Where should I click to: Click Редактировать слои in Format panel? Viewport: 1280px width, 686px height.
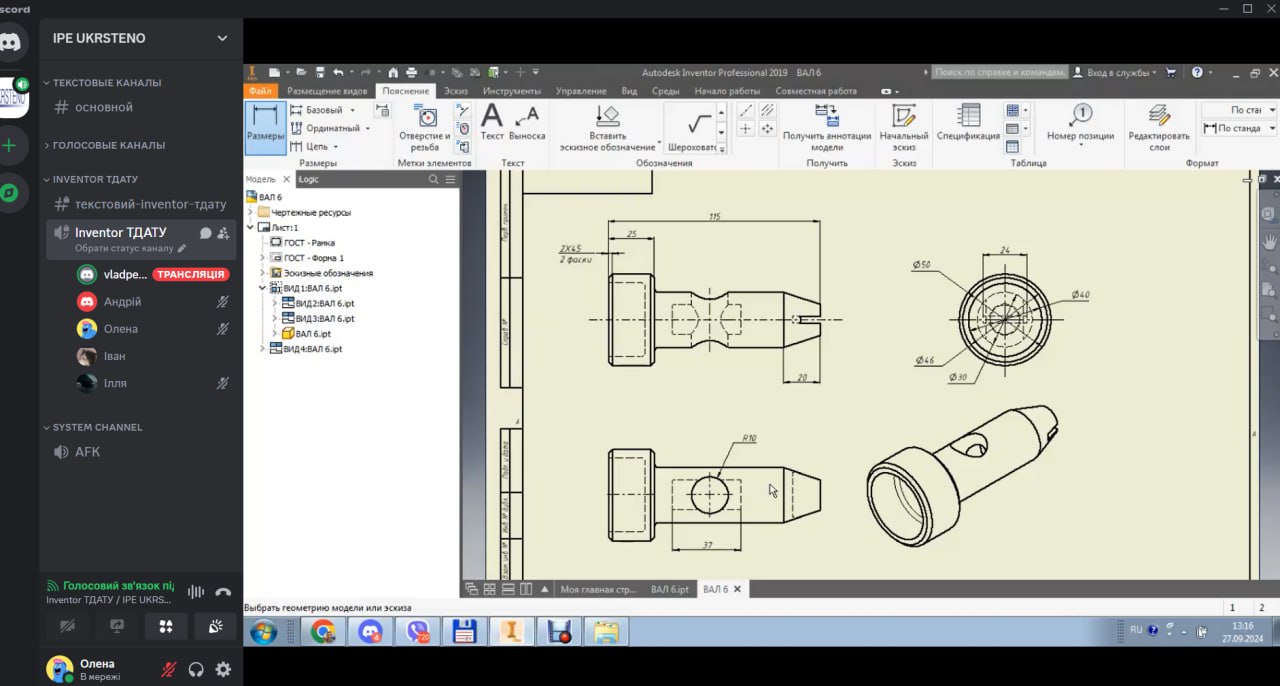[x=1159, y=124]
